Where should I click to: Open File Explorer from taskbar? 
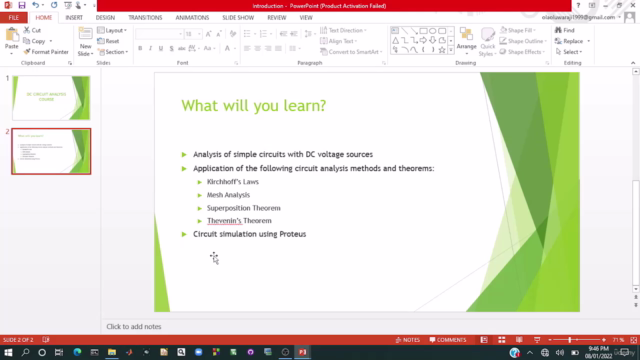[x=112, y=352]
